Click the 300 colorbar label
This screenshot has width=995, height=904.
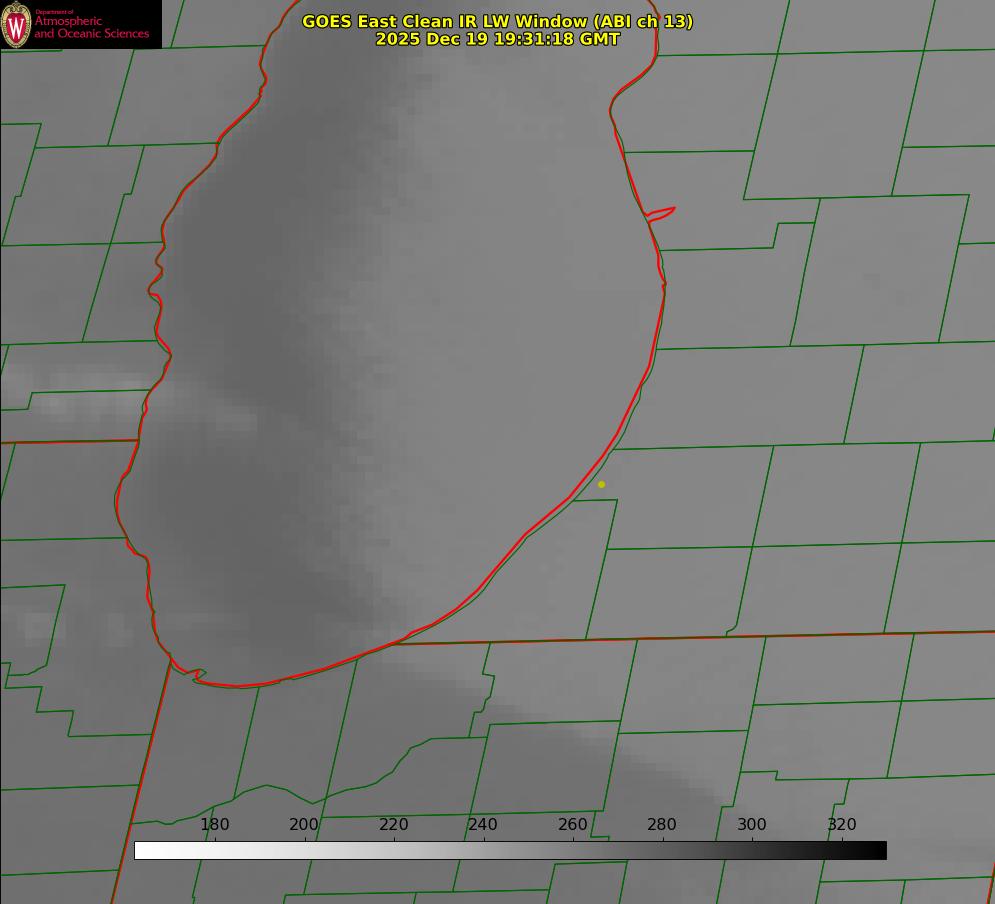pyautogui.click(x=752, y=825)
